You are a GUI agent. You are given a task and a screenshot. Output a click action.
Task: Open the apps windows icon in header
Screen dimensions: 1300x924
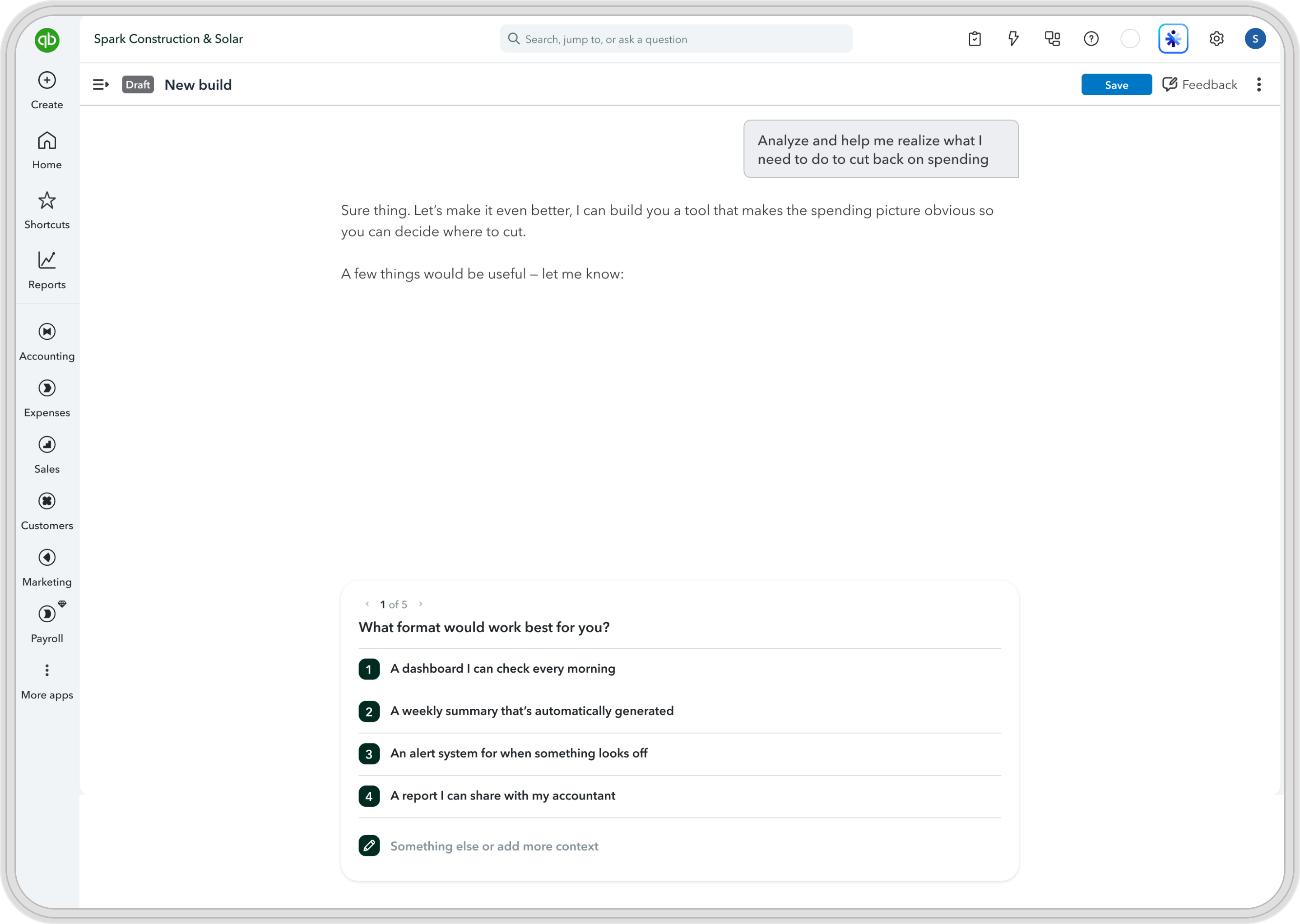point(1052,39)
